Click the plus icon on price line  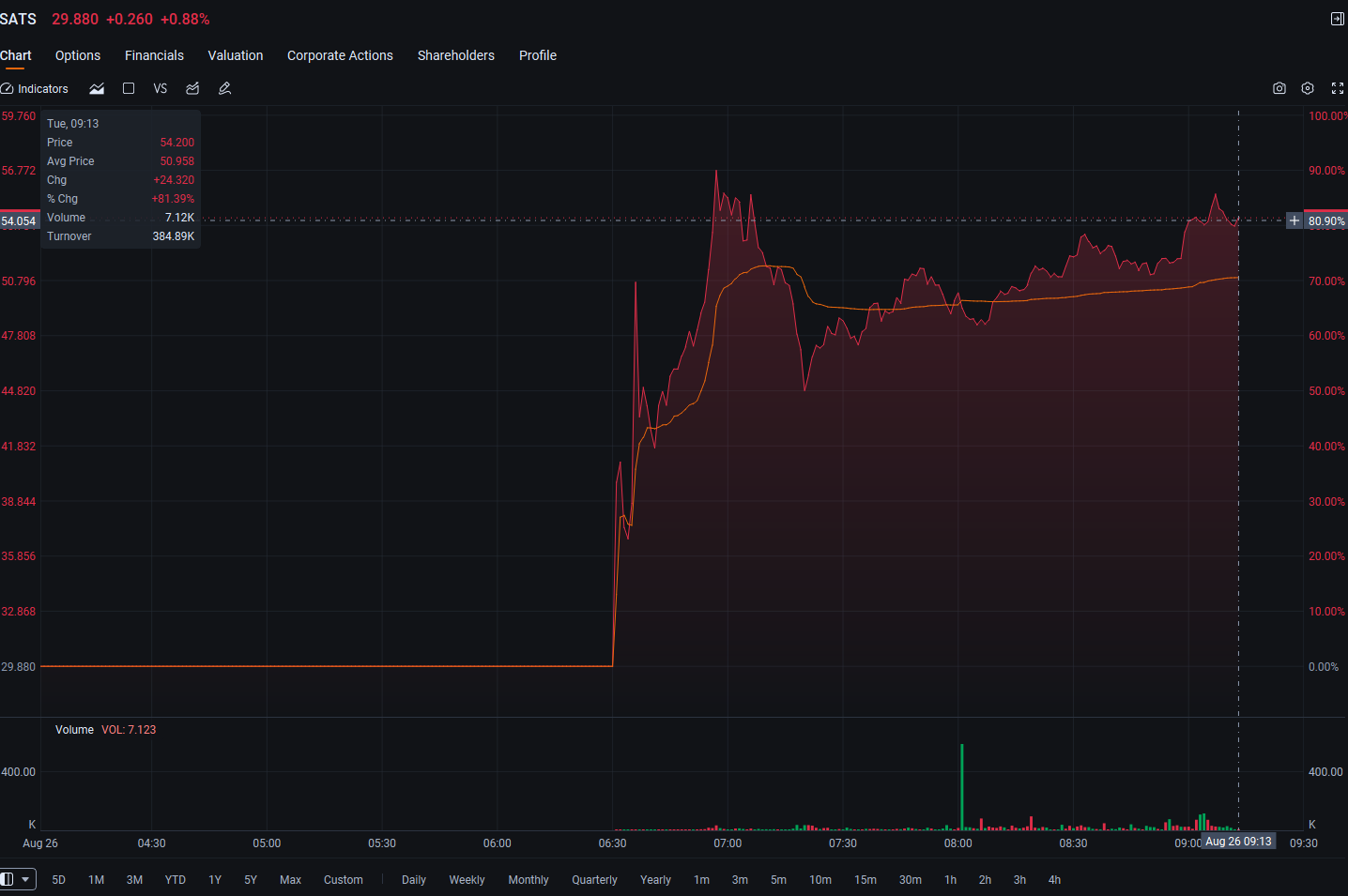pos(1294,220)
